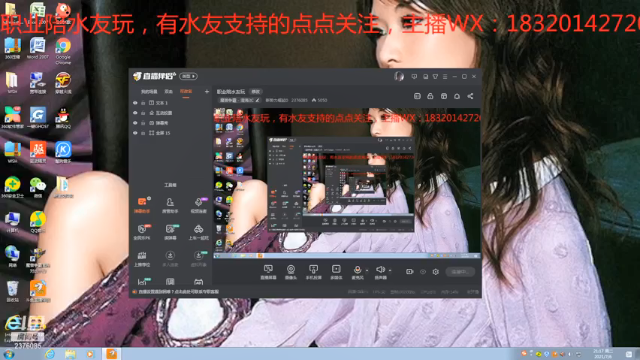The height and width of the screenshot is (360, 640).
Task: Open the stream settings gear
Action: pos(436,271)
